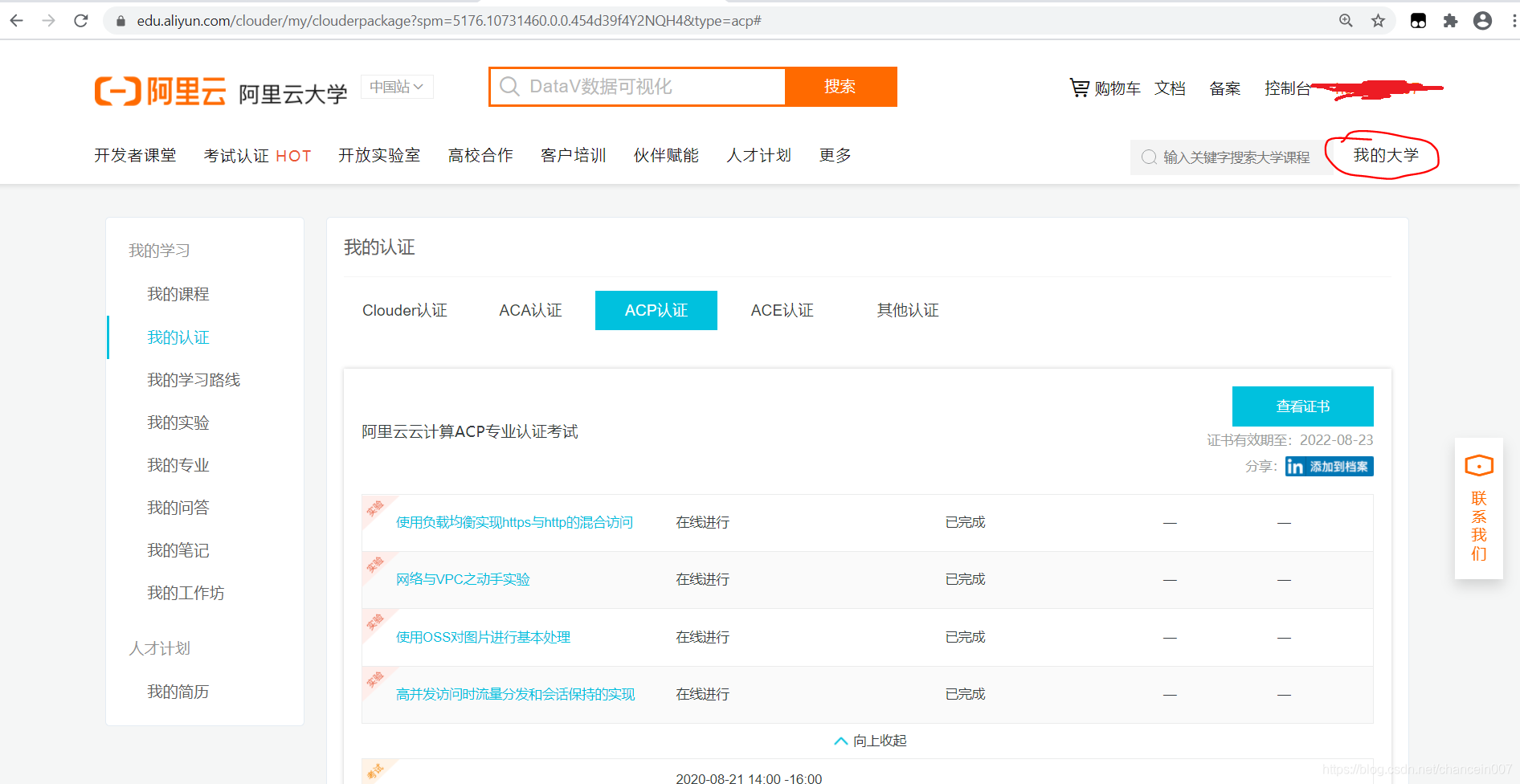Open 人才计划 navigation item
The width and height of the screenshot is (1520, 784).
pyautogui.click(x=759, y=155)
